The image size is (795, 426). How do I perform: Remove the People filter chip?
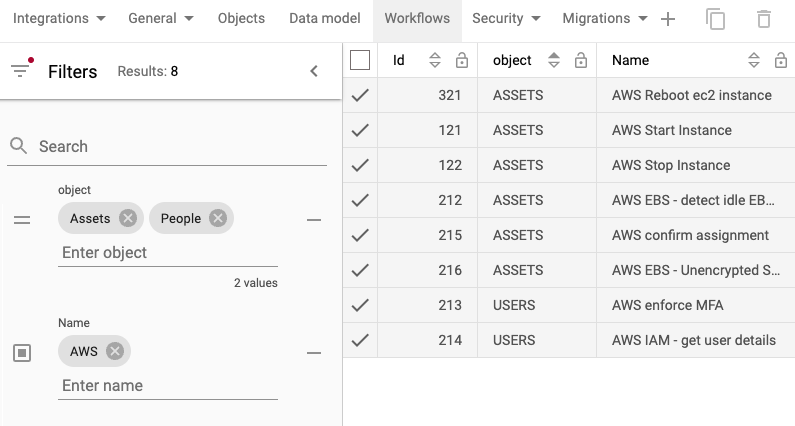[218, 218]
